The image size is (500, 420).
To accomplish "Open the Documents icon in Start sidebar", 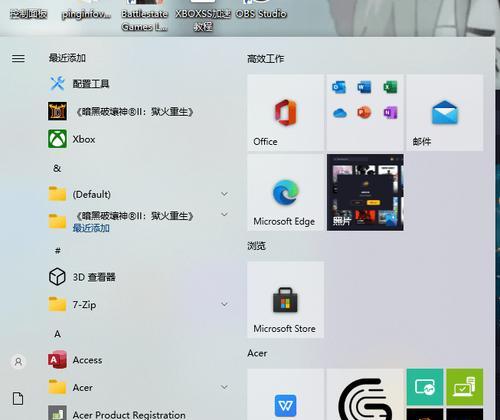I will coord(18,398).
